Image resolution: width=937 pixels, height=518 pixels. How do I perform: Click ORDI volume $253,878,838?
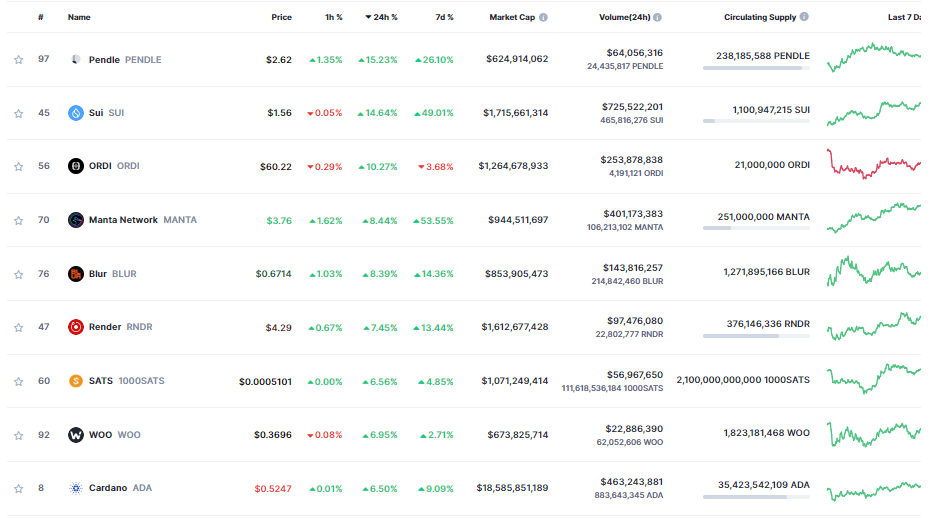click(x=632, y=160)
